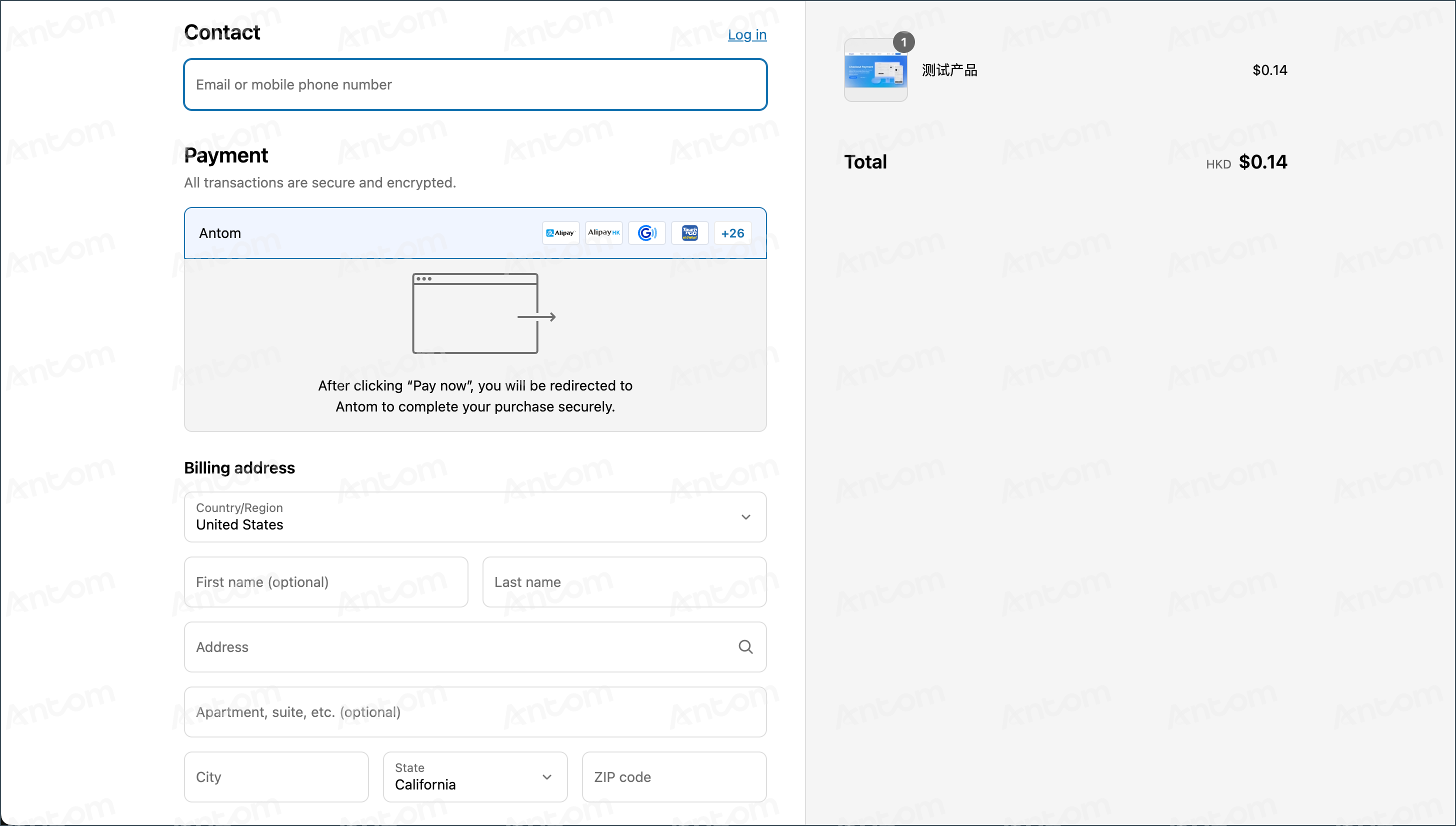Click "All transactions are secure and encrypted." text
Viewport: 1456px width, 826px height.
pos(320,182)
